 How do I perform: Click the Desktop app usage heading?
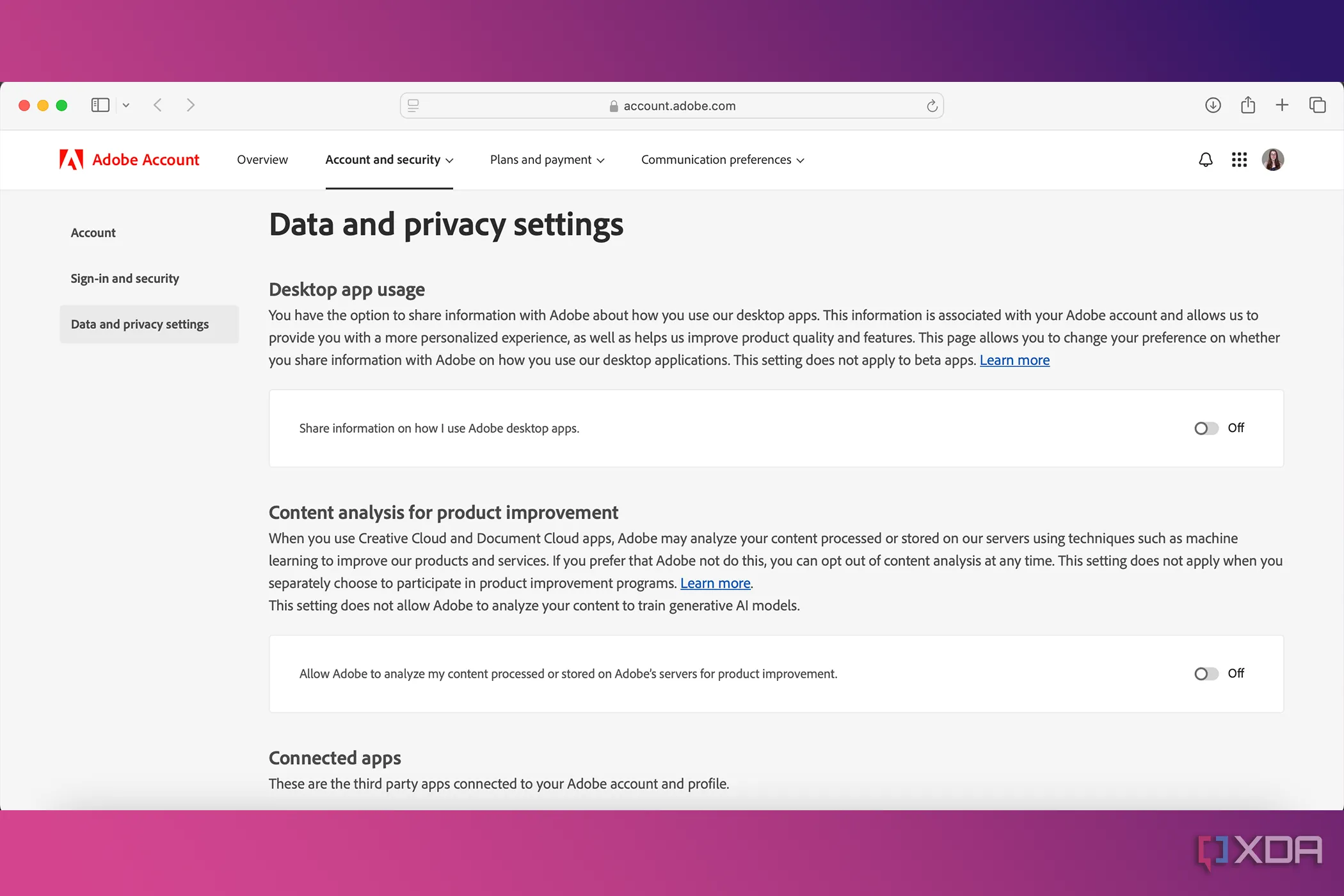click(x=347, y=289)
